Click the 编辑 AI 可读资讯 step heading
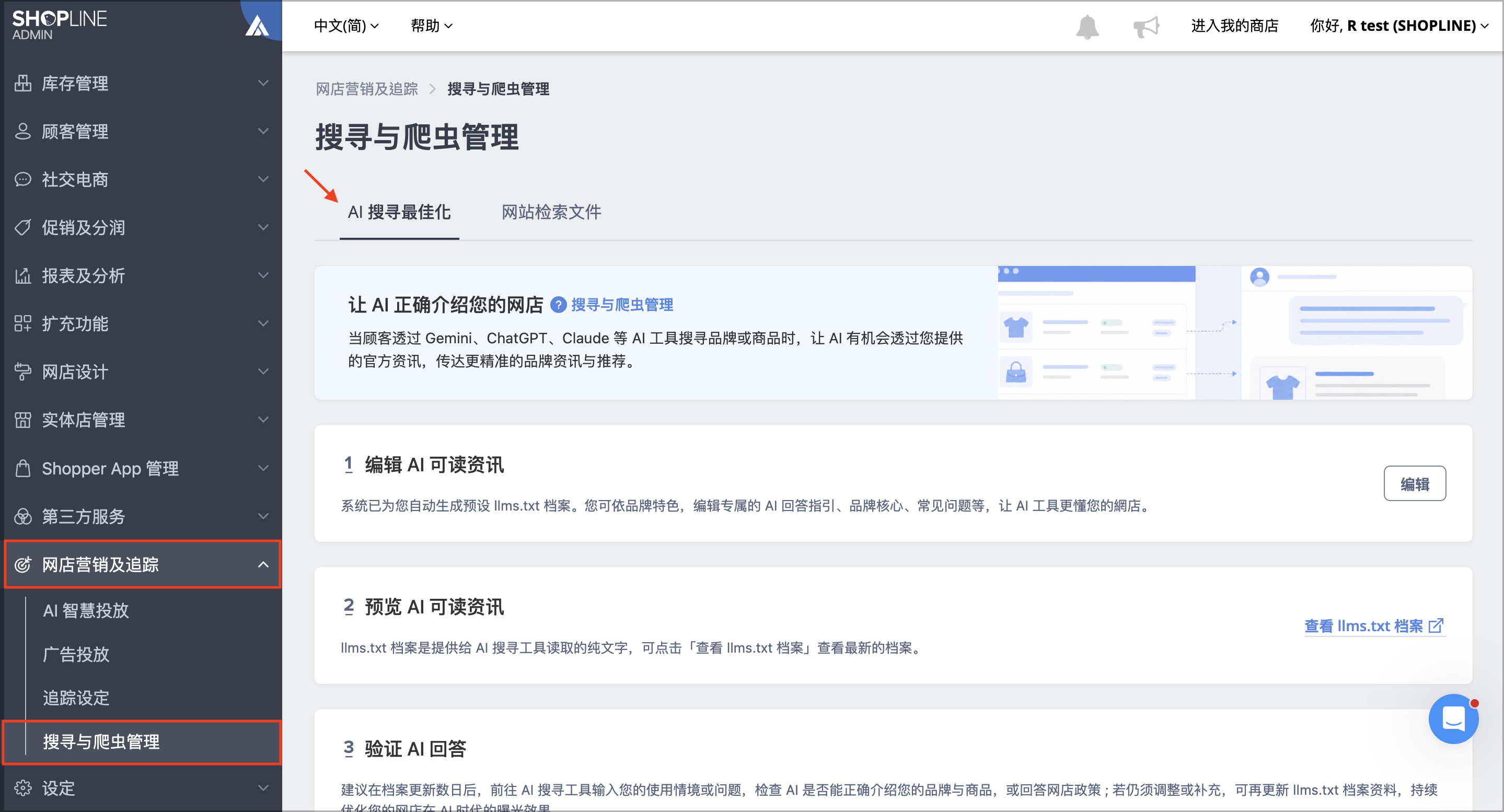 tap(434, 465)
